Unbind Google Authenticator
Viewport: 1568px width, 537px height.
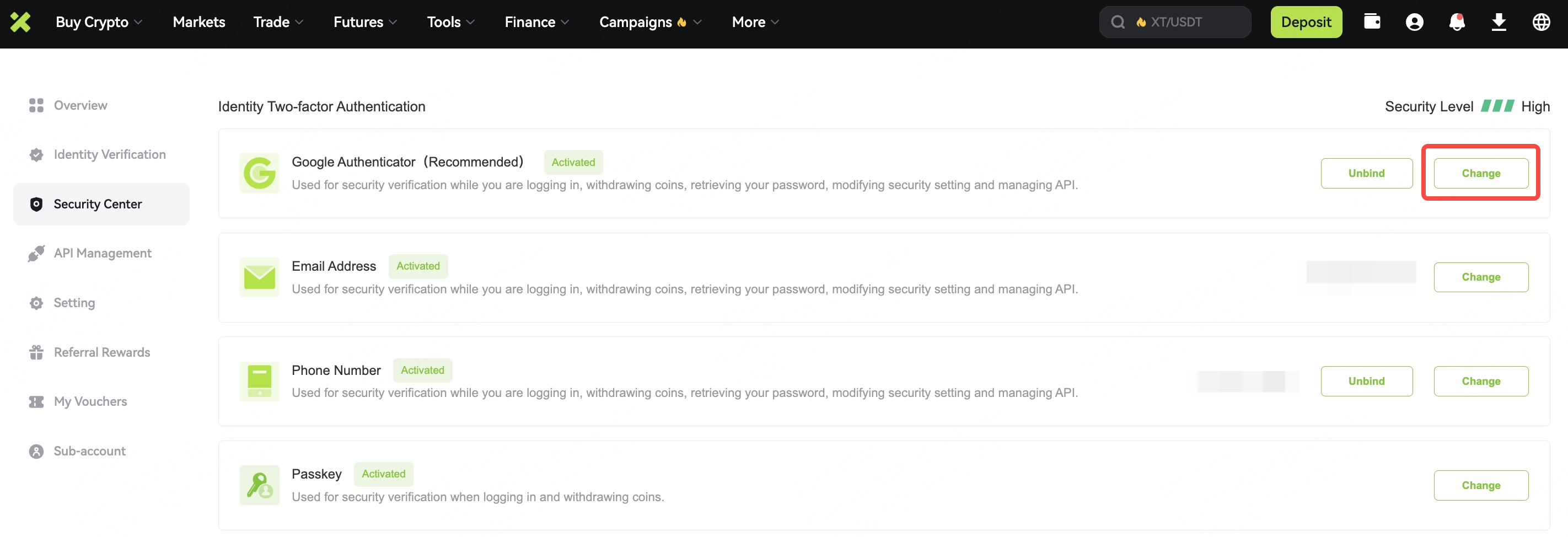pos(1366,174)
